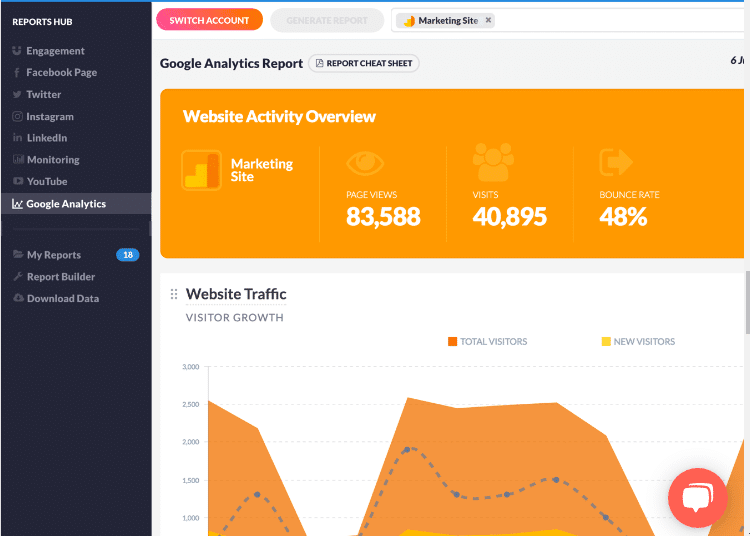
Task: Click the Monitoring bar-chart icon in sidebar
Action: (x=18, y=159)
